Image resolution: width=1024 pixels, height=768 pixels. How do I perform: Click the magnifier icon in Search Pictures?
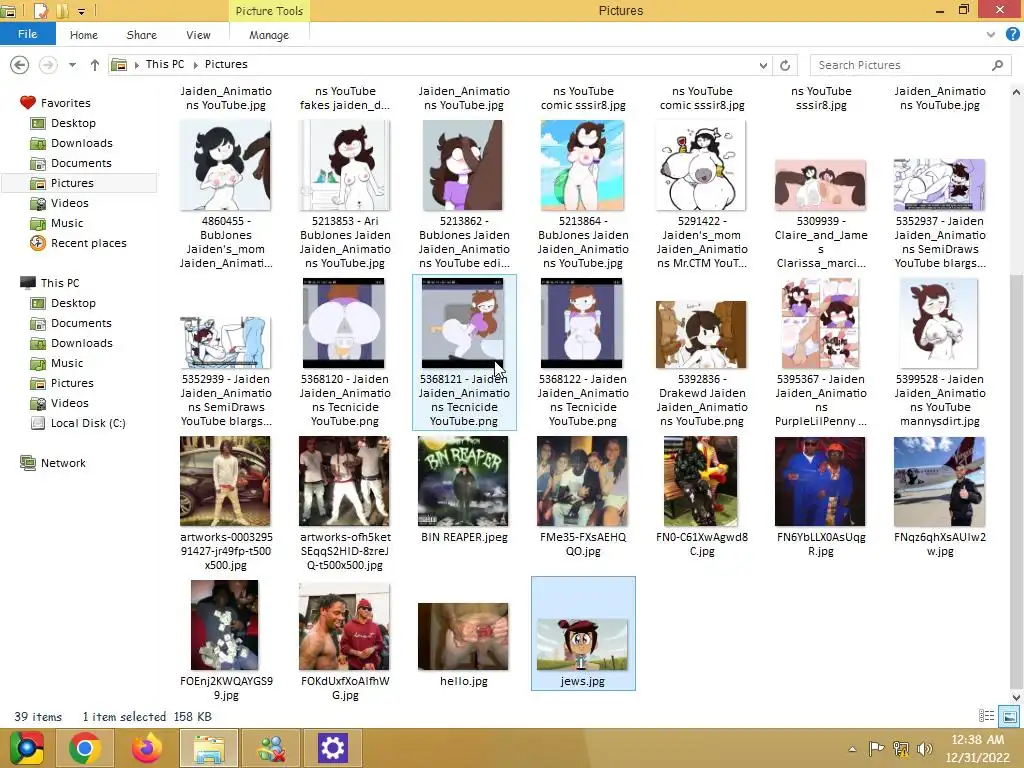[997, 65]
